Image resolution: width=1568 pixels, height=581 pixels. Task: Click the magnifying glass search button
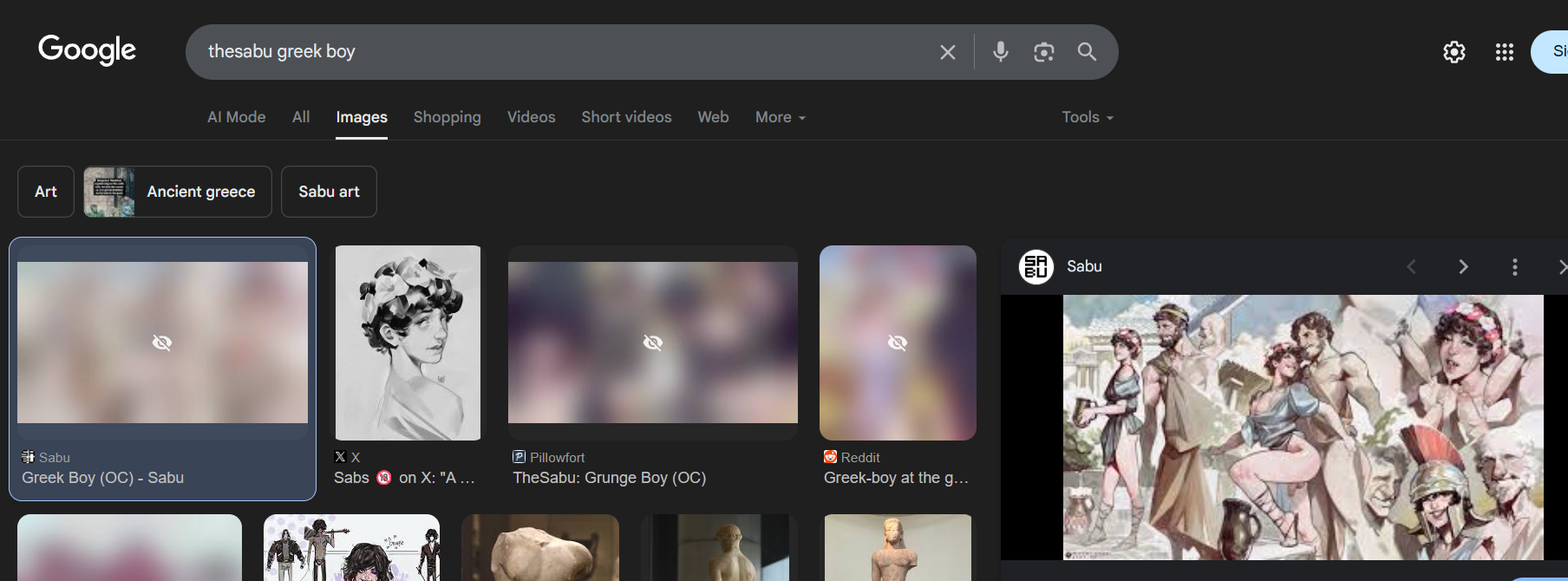point(1087,52)
